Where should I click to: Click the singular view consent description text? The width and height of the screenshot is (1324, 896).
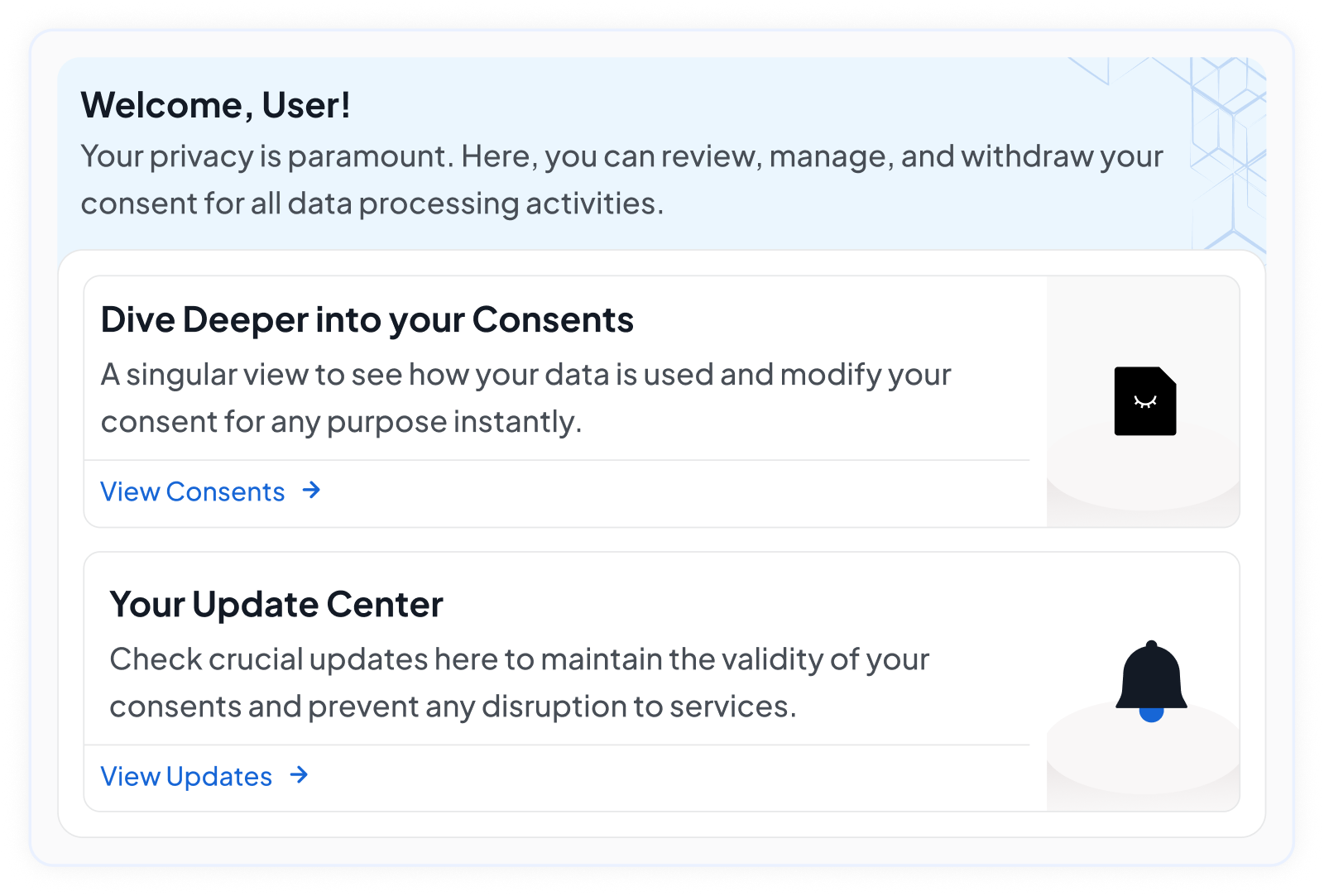526,398
